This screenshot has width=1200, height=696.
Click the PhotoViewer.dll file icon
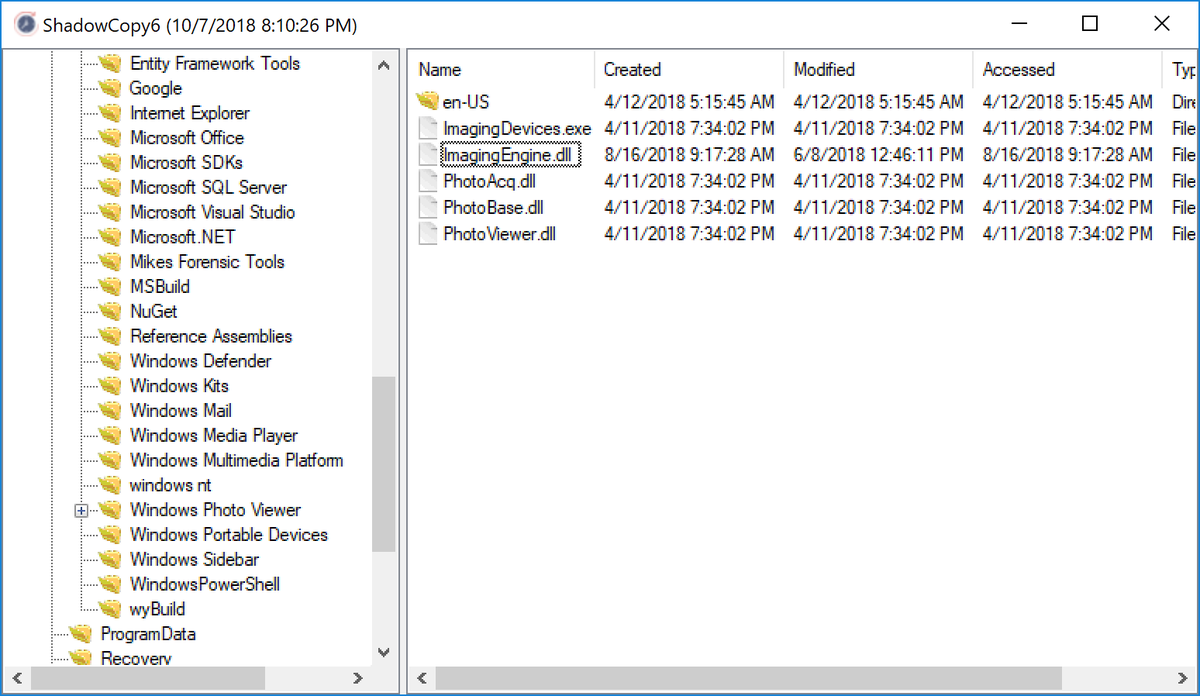coord(426,233)
